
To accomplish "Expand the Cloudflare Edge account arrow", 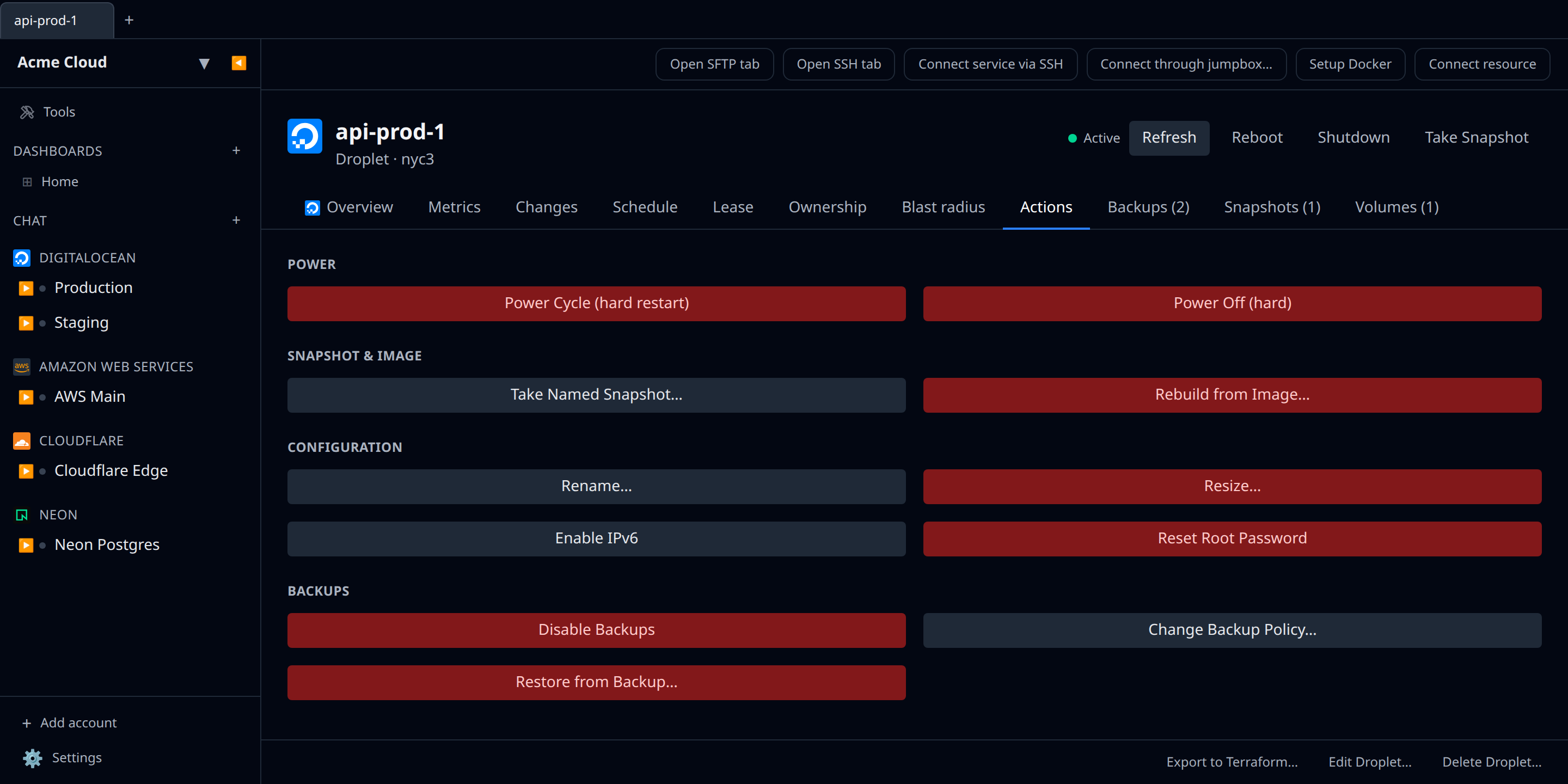I will (26, 471).
